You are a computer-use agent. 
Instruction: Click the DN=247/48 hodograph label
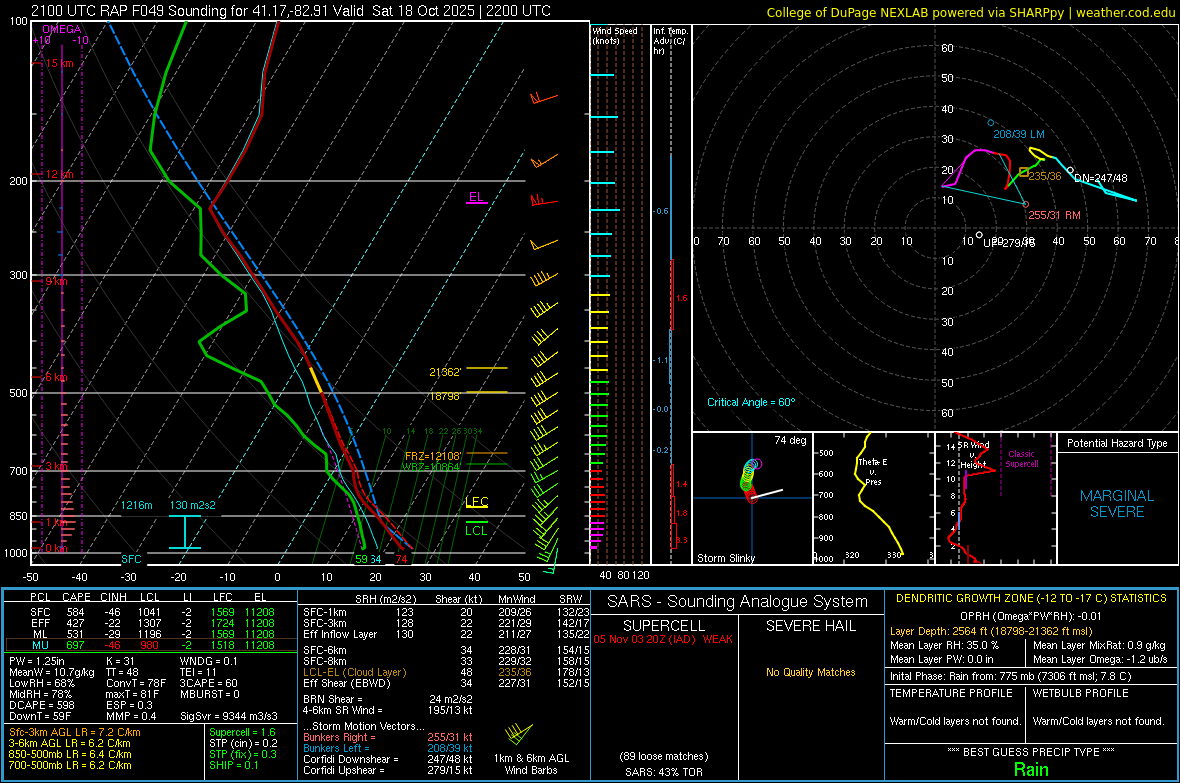coord(1100,178)
